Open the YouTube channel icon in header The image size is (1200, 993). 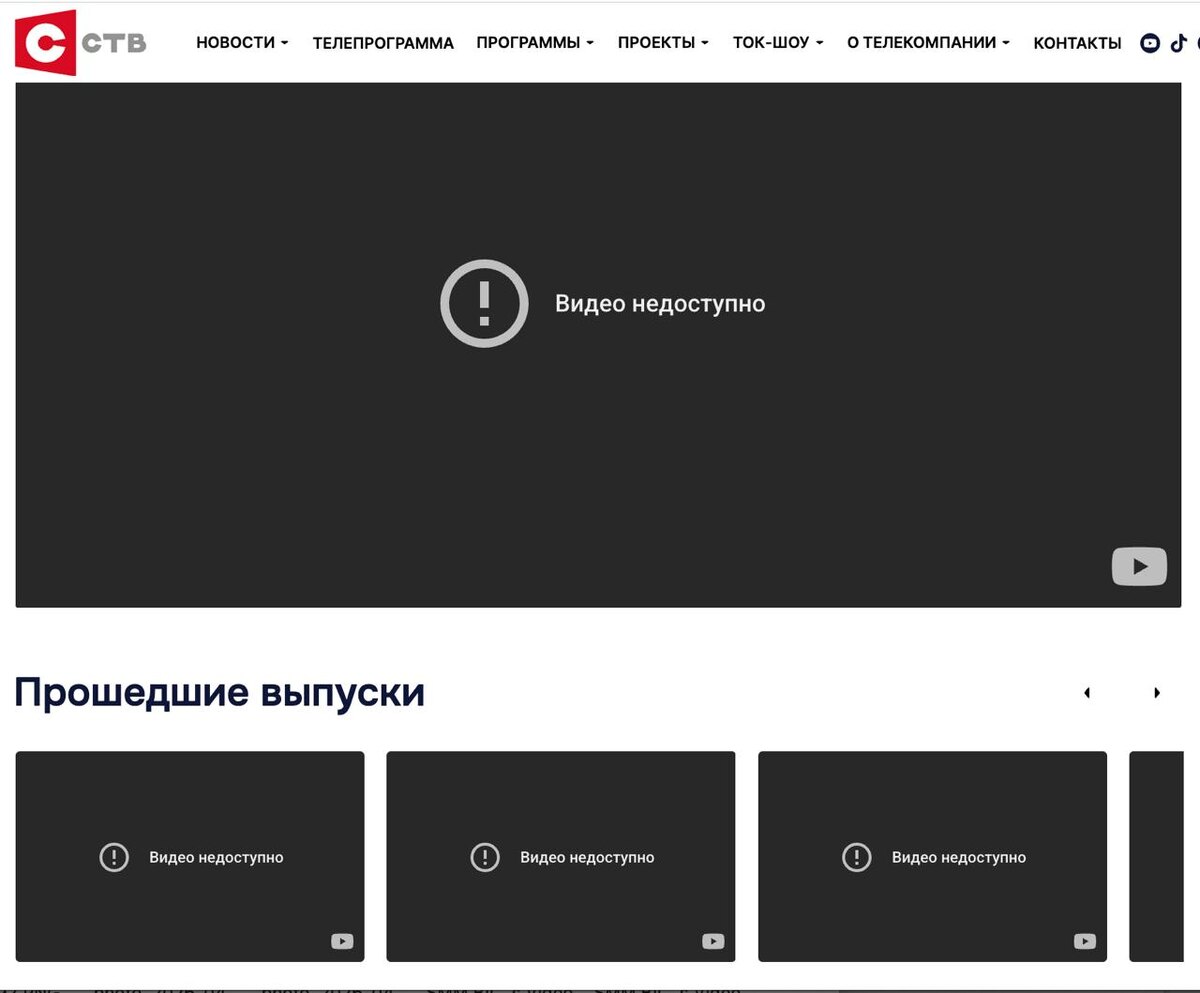click(1150, 43)
